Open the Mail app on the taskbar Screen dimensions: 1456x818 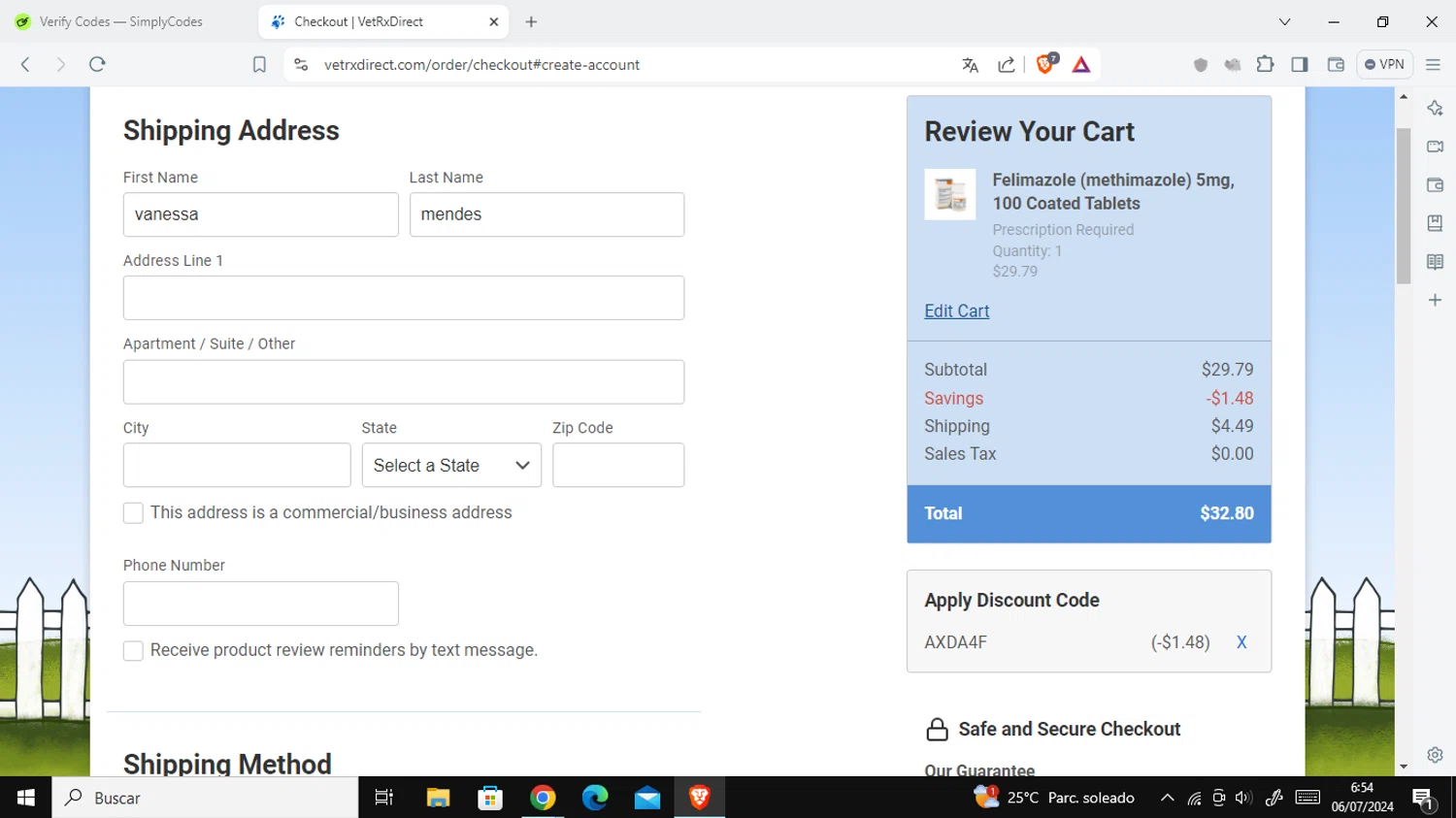tap(647, 798)
